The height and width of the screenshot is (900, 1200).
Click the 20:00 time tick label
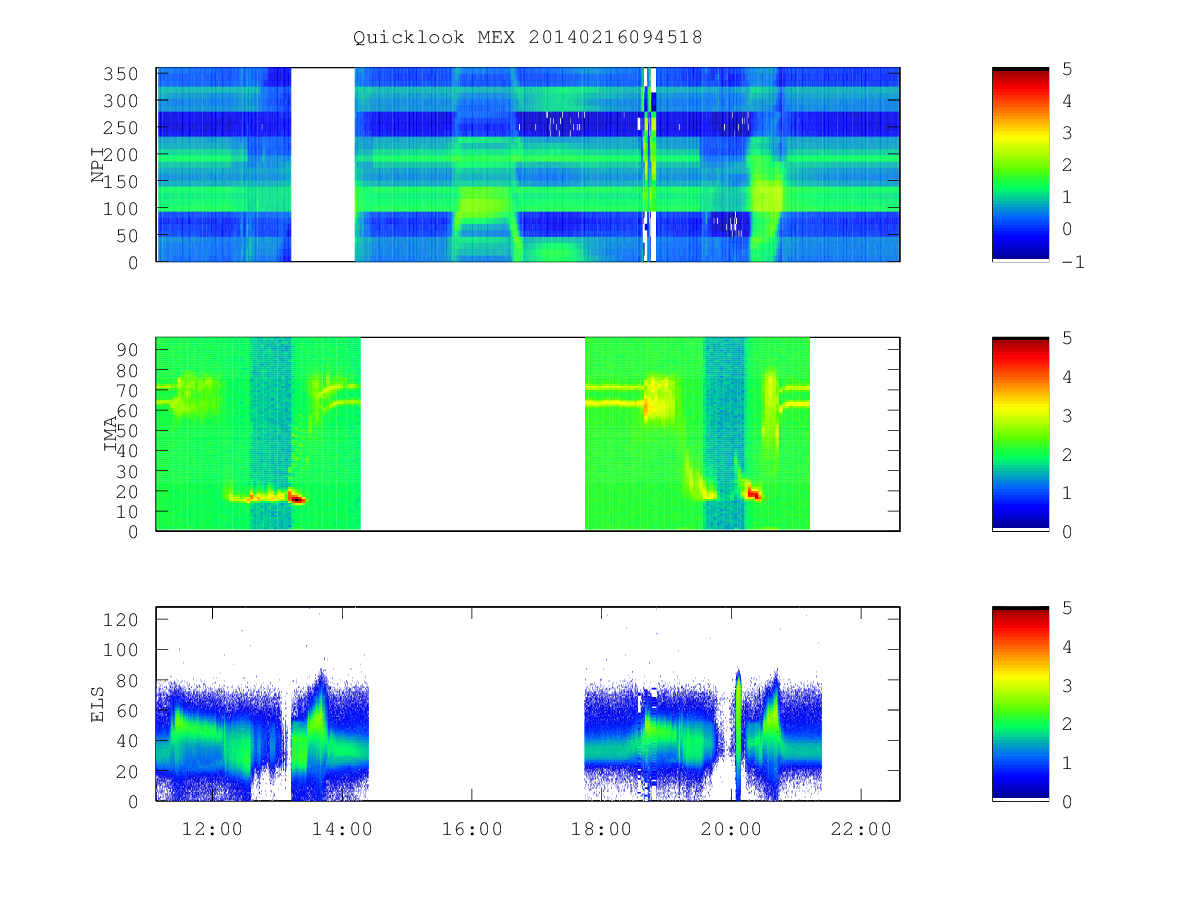[732, 829]
